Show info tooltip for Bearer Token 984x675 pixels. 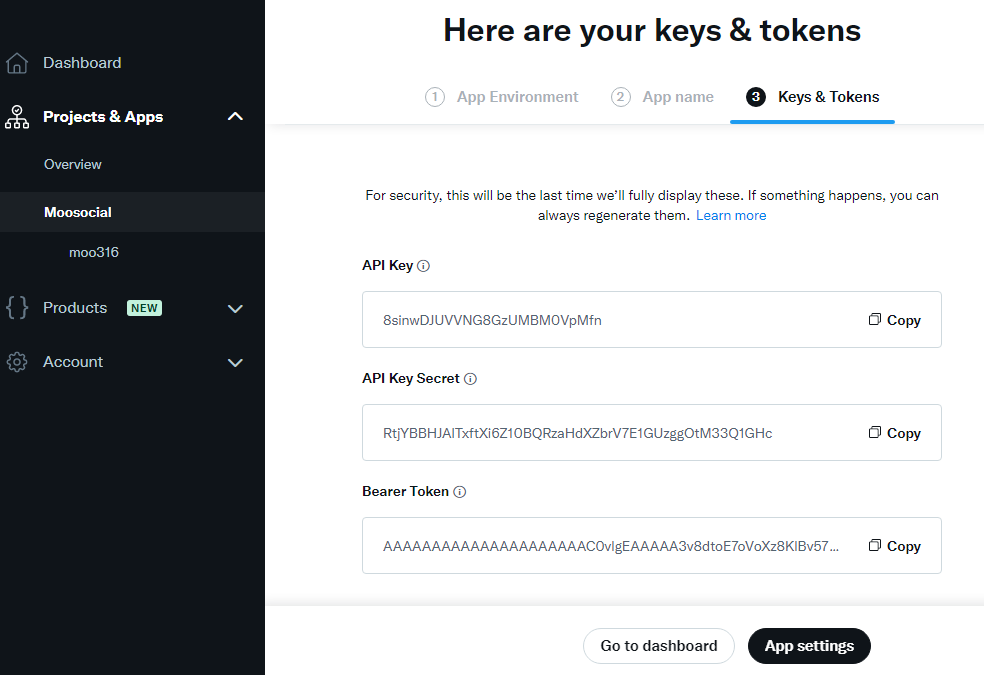(x=460, y=492)
